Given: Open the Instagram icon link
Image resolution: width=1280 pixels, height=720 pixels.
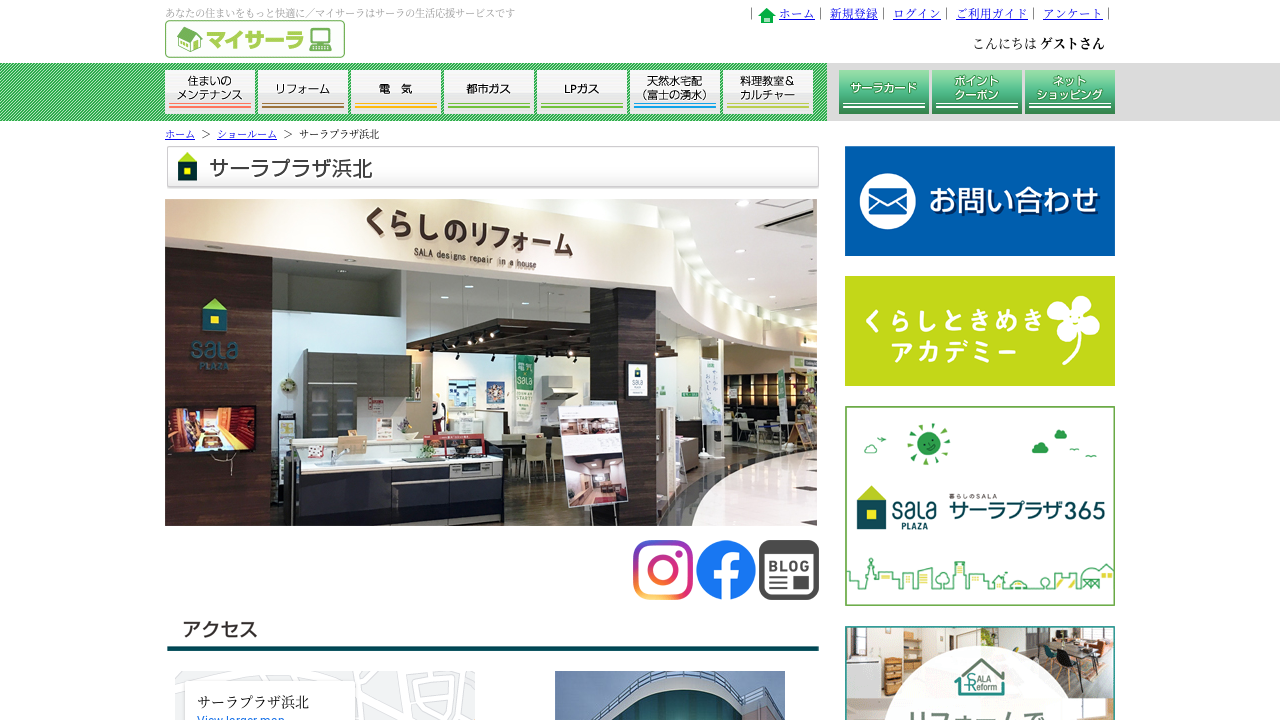Looking at the screenshot, I should click(662, 570).
